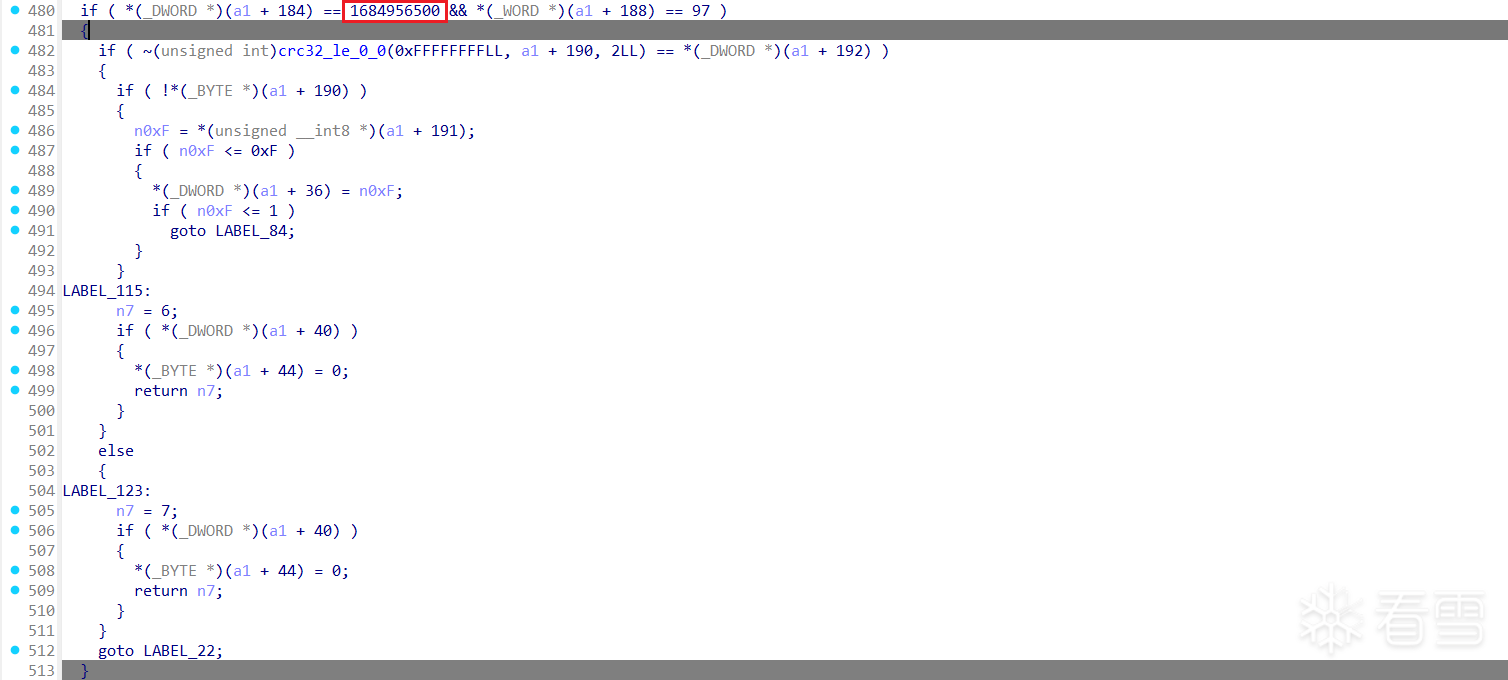Click line number 513
The height and width of the screenshot is (680, 1508).
pyautogui.click(x=42, y=671)
